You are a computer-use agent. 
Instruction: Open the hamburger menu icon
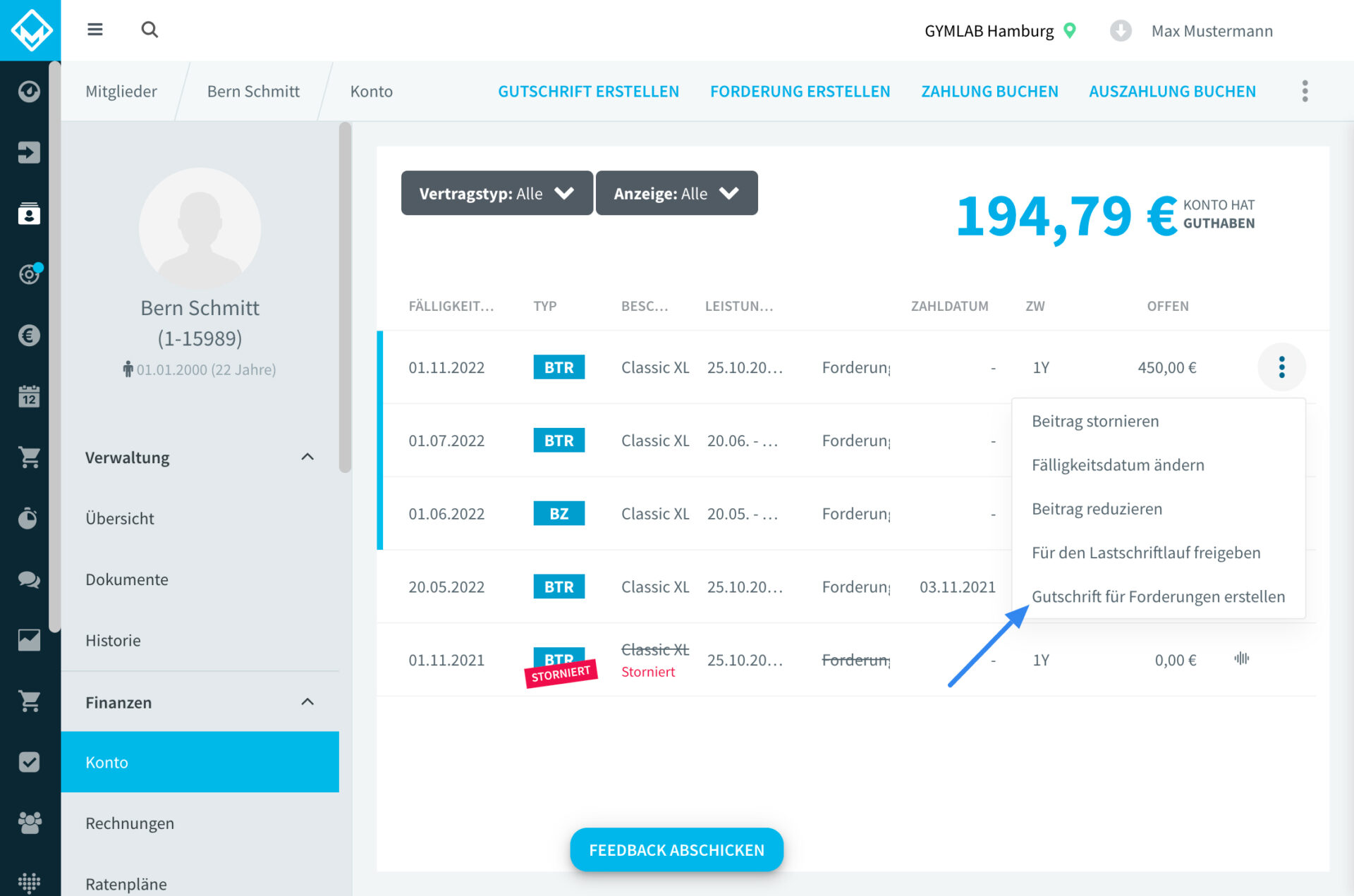[x=95, y=30]
